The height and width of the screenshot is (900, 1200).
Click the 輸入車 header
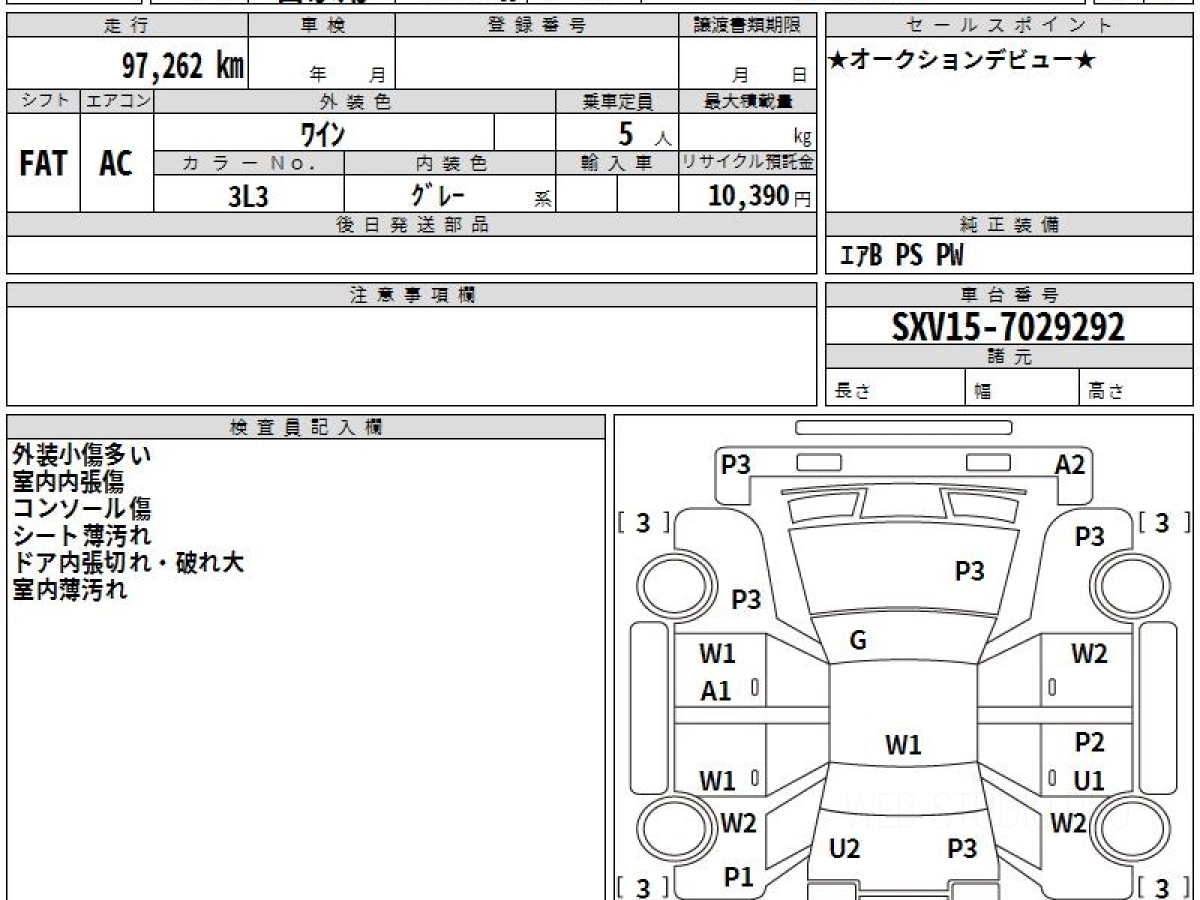[x=617, y=163]
